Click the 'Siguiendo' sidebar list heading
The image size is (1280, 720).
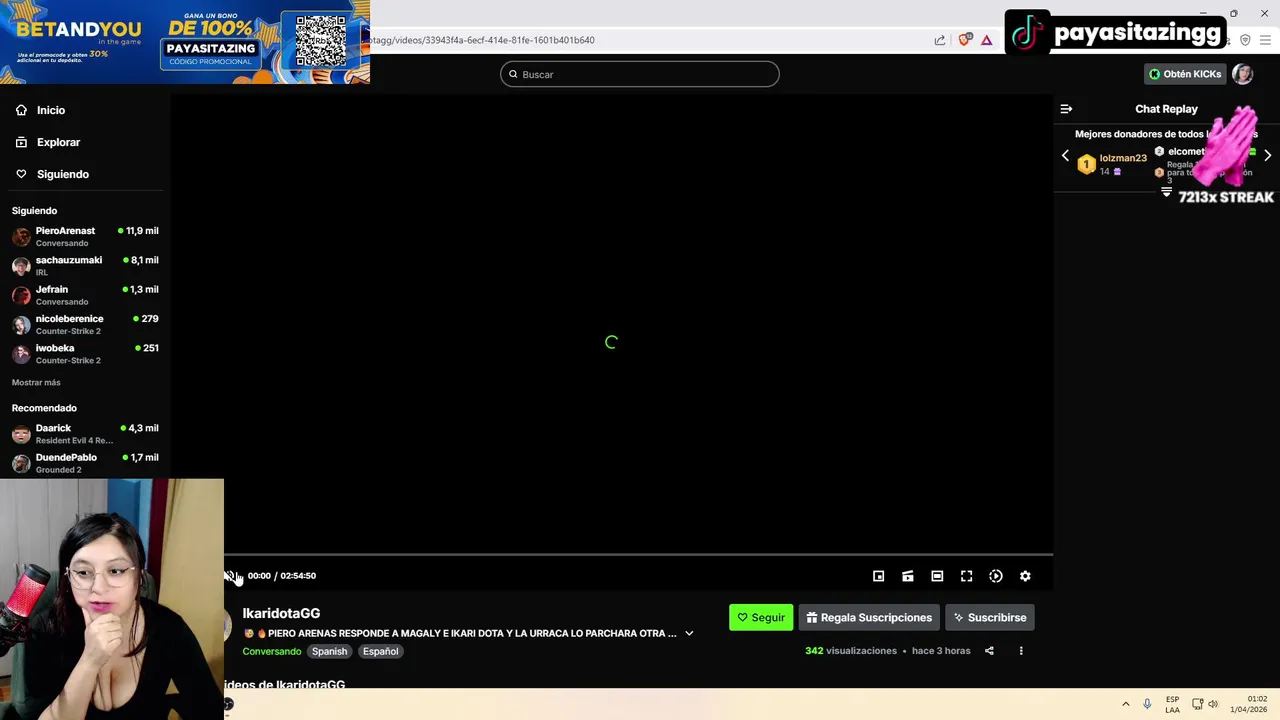pos(34,211)
